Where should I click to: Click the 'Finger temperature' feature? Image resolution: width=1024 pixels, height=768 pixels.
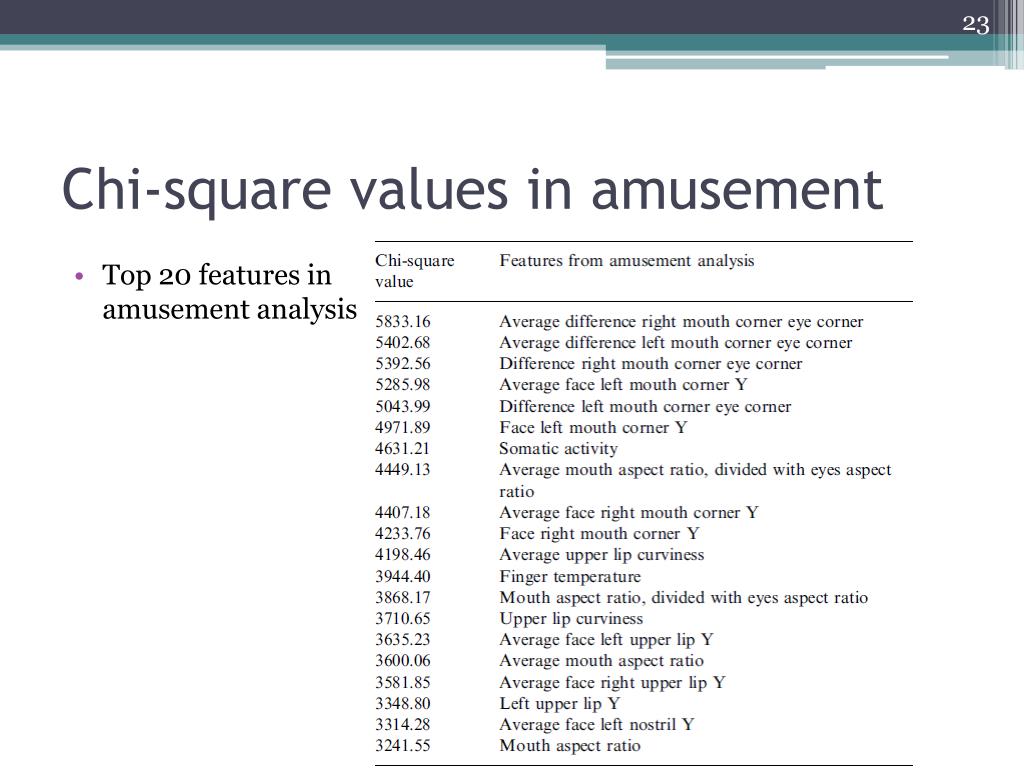pyautogui.click(x=570, y=577)
